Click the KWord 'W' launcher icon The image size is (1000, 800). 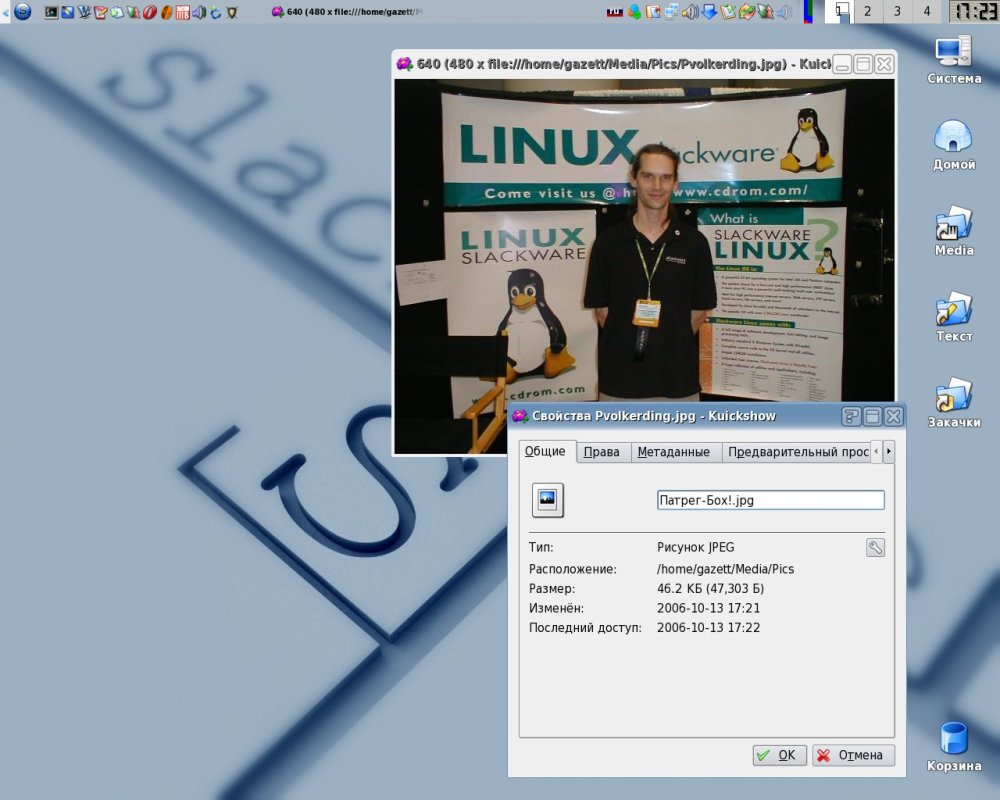point(84,12)
